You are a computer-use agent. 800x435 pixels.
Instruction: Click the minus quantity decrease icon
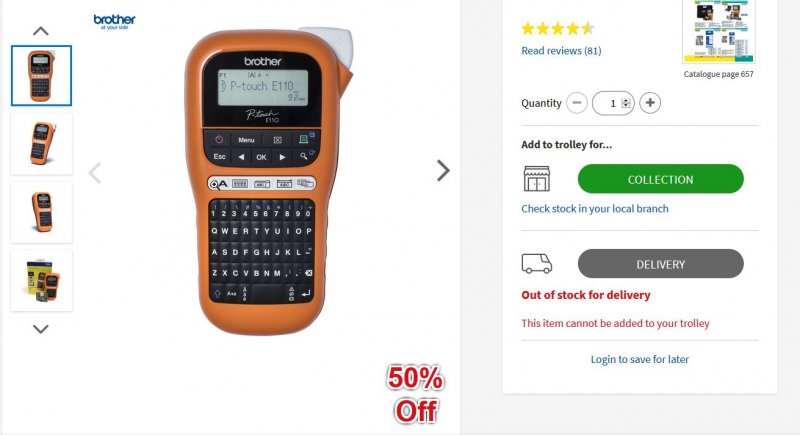[577, 103]
